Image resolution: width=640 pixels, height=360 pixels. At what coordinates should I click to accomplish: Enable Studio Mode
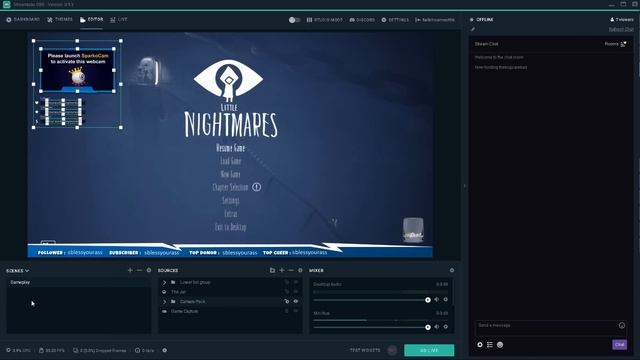(324, 20)
